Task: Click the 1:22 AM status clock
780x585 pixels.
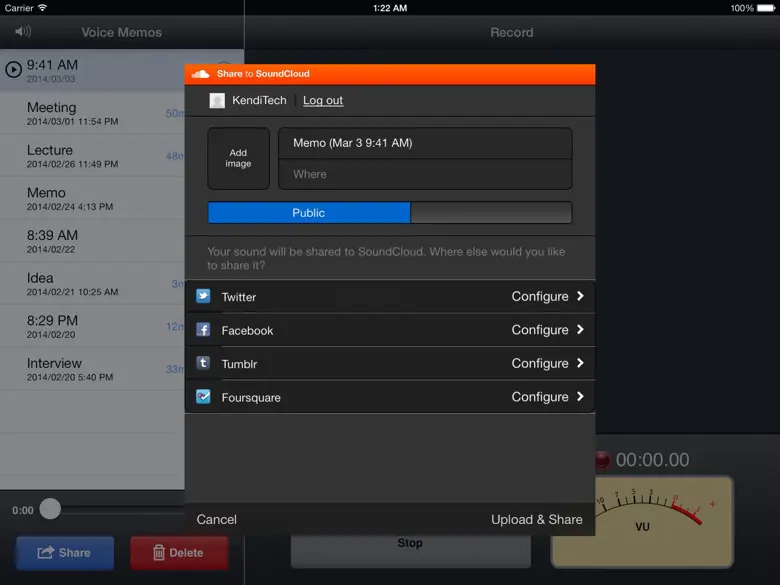Action: click(x=390, y=8)
